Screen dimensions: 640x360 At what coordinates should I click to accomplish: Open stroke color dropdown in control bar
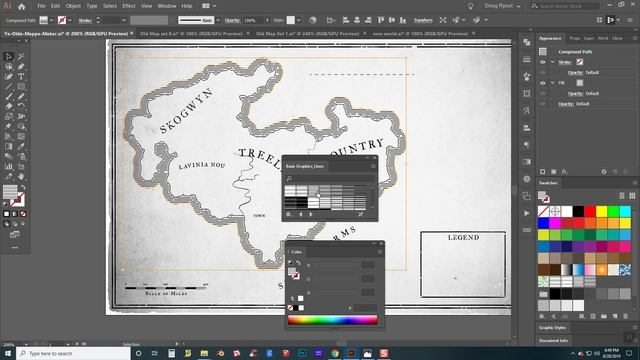click(x=70, y=20)
